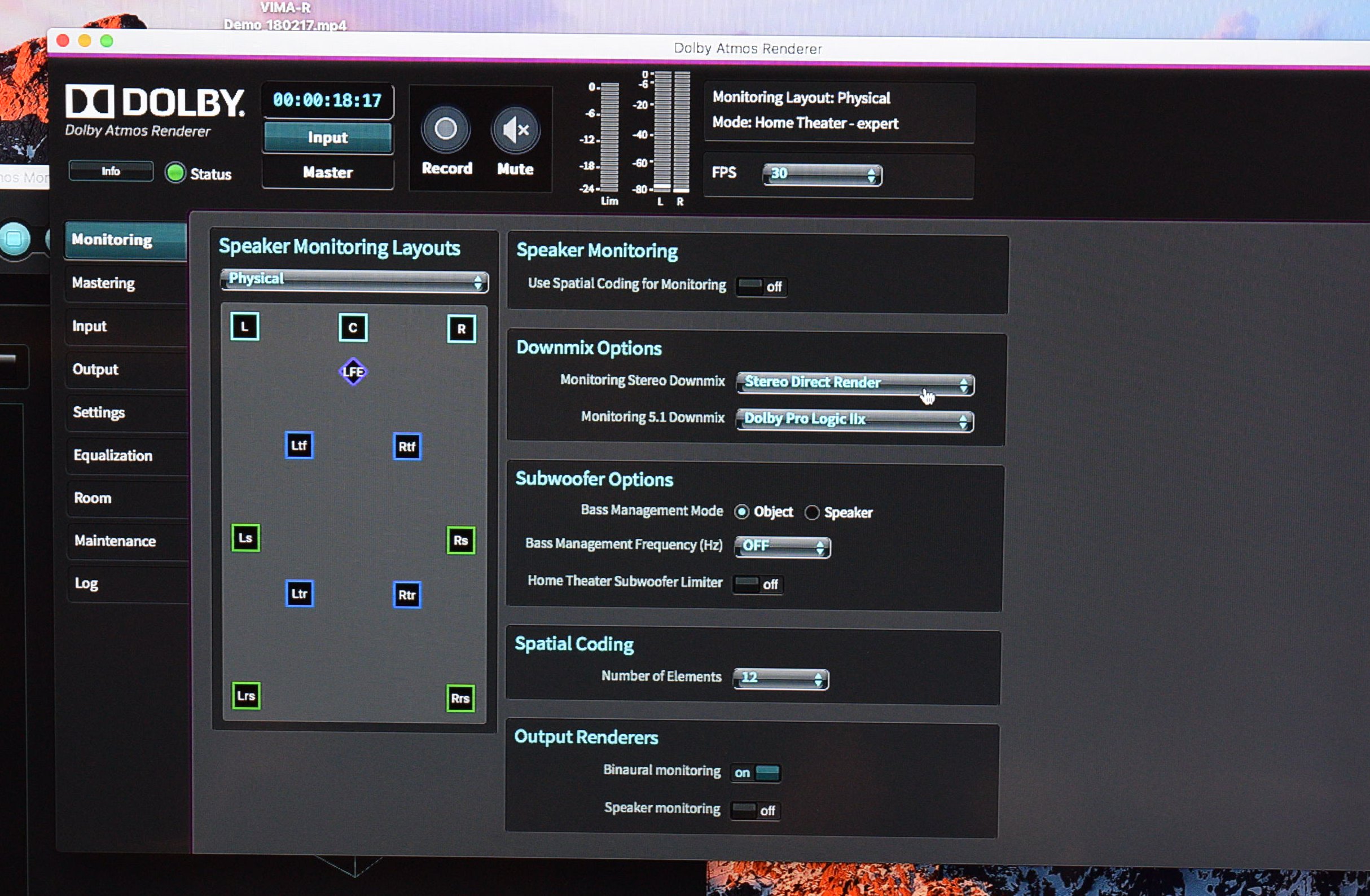Click the L speaker icon
The image size is (1370, 896).
[x=245, y=327]
